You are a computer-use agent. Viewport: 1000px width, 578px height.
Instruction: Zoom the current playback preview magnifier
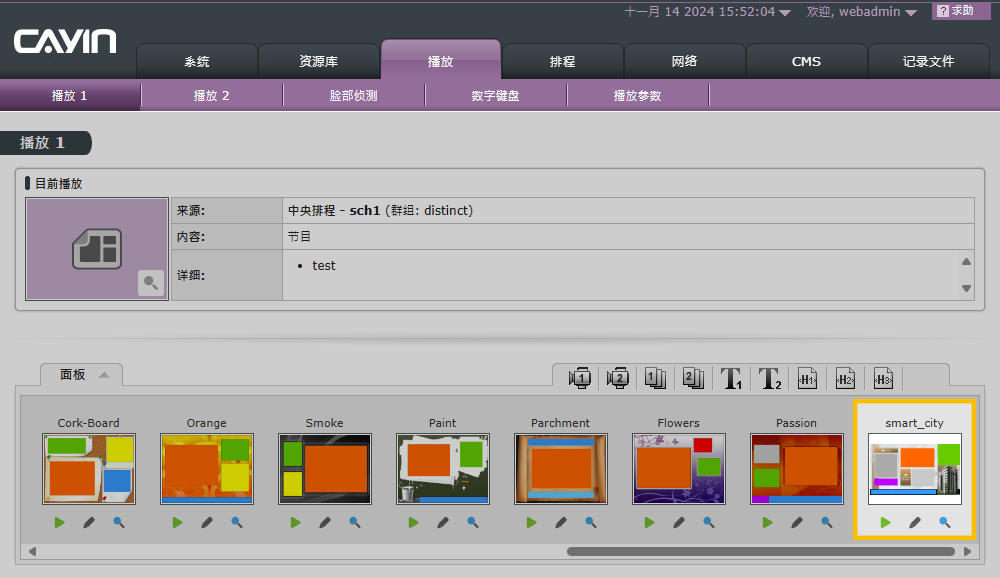coord(151,283)
